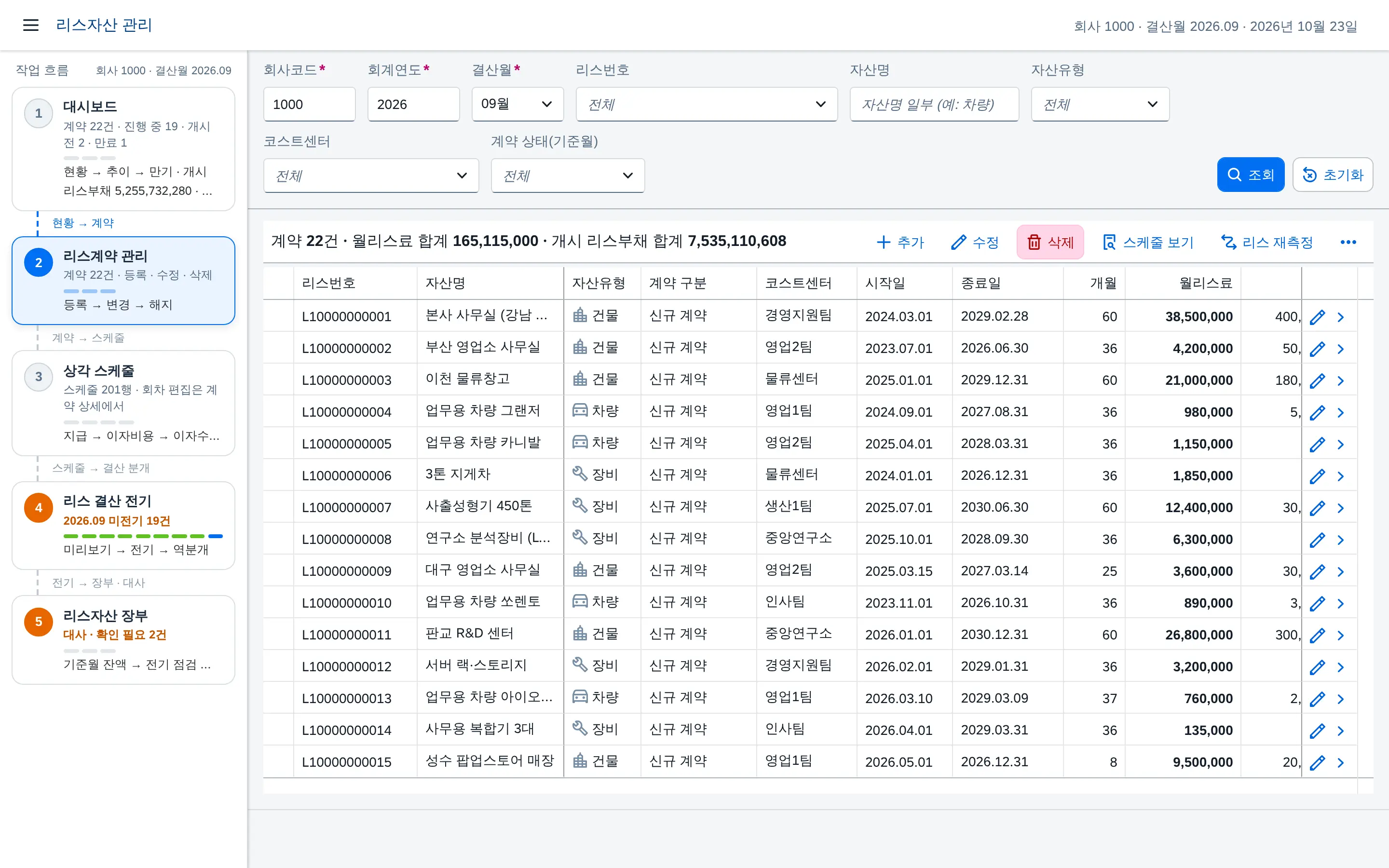The width and height of the screenshot is (1389, 868).
Task: Select the 리스계약 관리 workflow step 2
Action: pyautogui.click(x=123, y=281)
